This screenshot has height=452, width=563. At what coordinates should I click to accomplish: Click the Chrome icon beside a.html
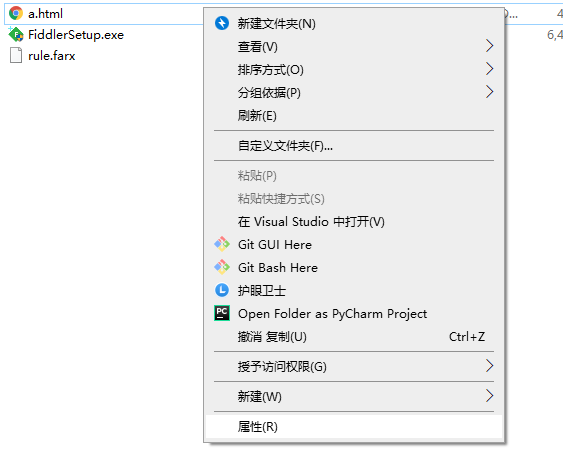[16, 13]
